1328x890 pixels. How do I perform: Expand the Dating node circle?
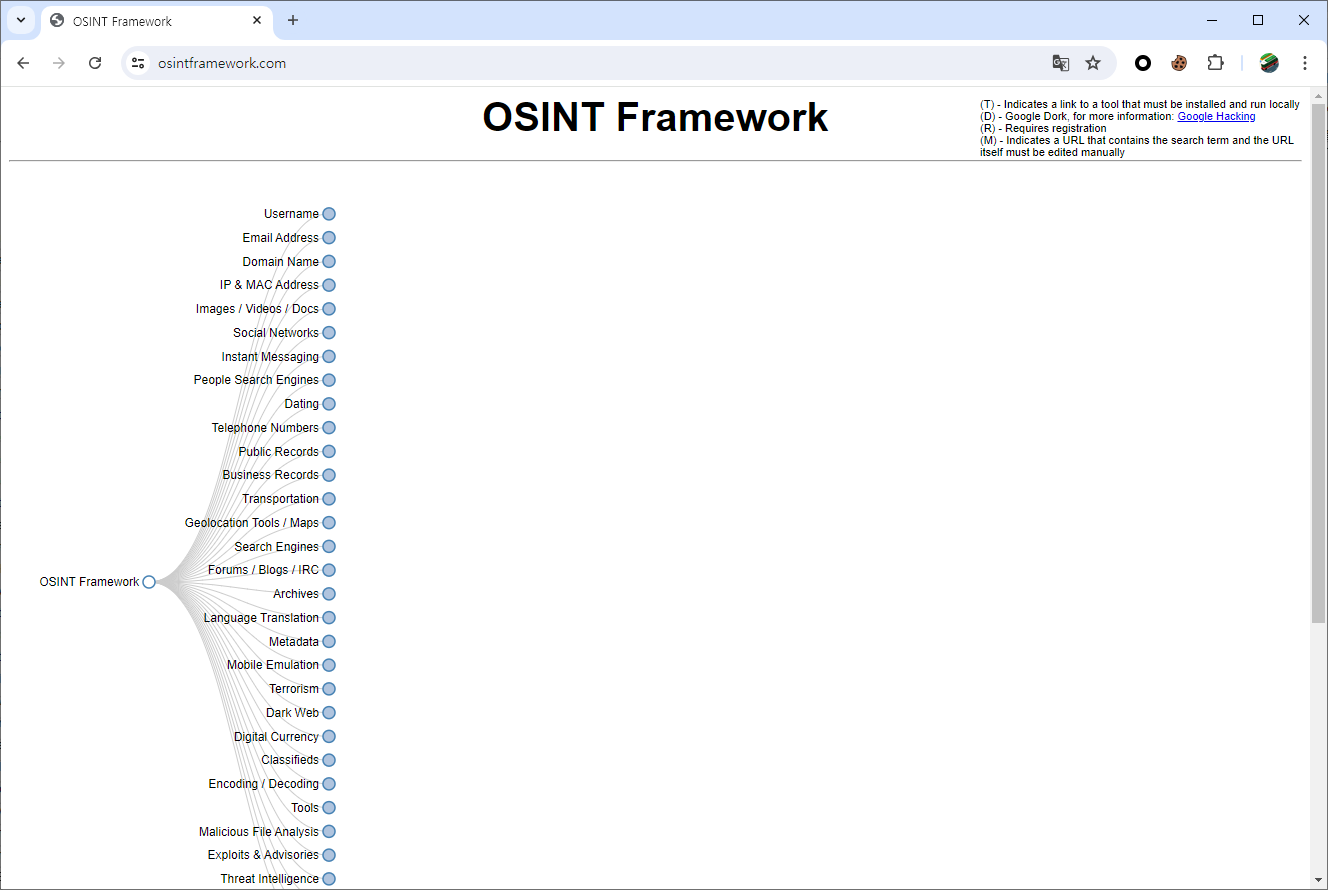click(329, 404)
